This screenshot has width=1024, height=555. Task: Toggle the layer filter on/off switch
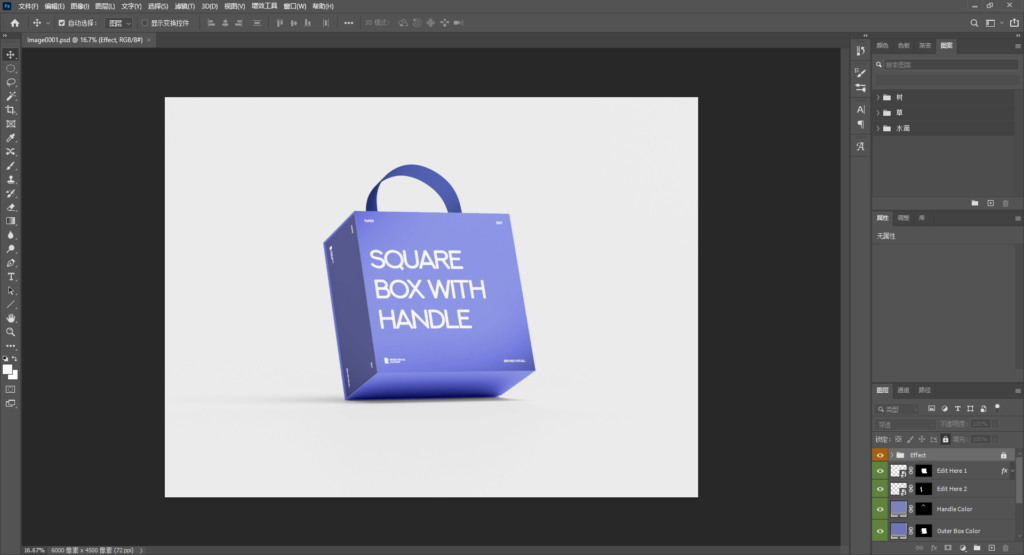click(x=997, y=407)
